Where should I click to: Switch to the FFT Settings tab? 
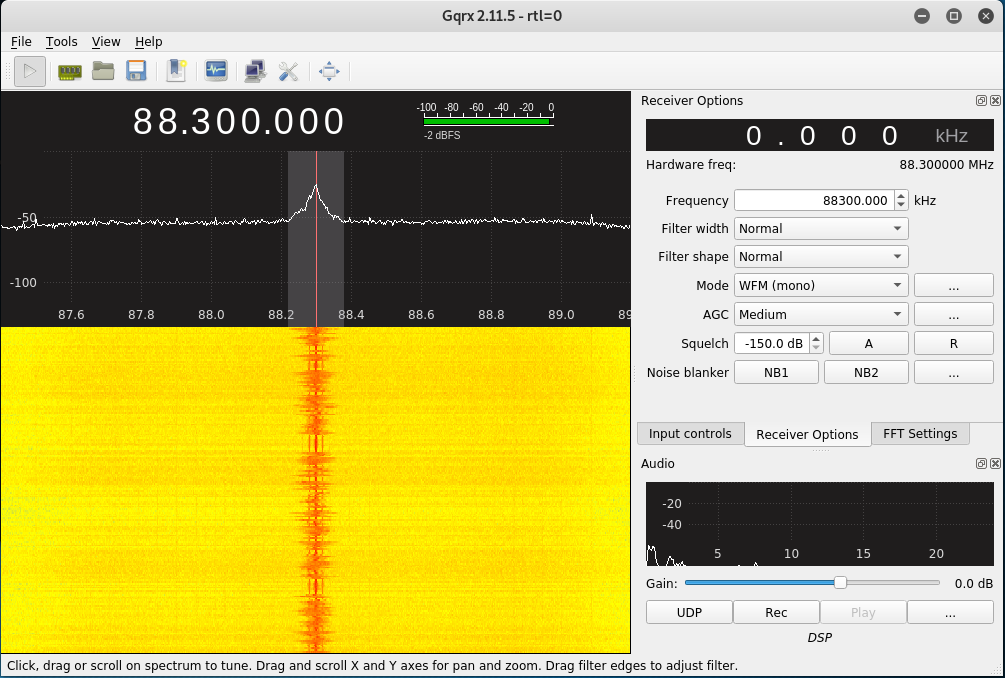click(920, 433)
